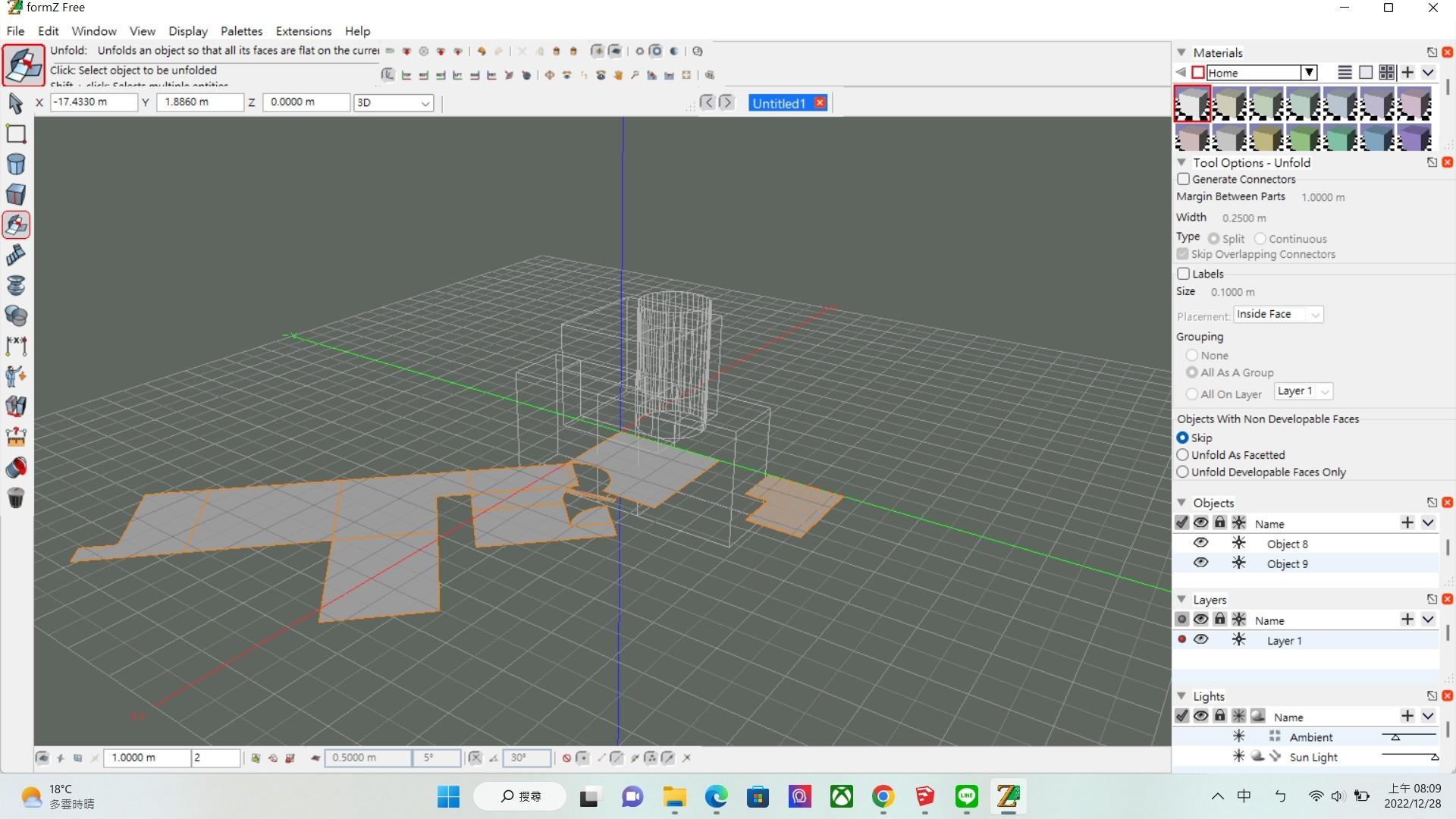The image size is (1456, 819).
Task: Pick the Dimension tool
Action: [x=16, y=347]
